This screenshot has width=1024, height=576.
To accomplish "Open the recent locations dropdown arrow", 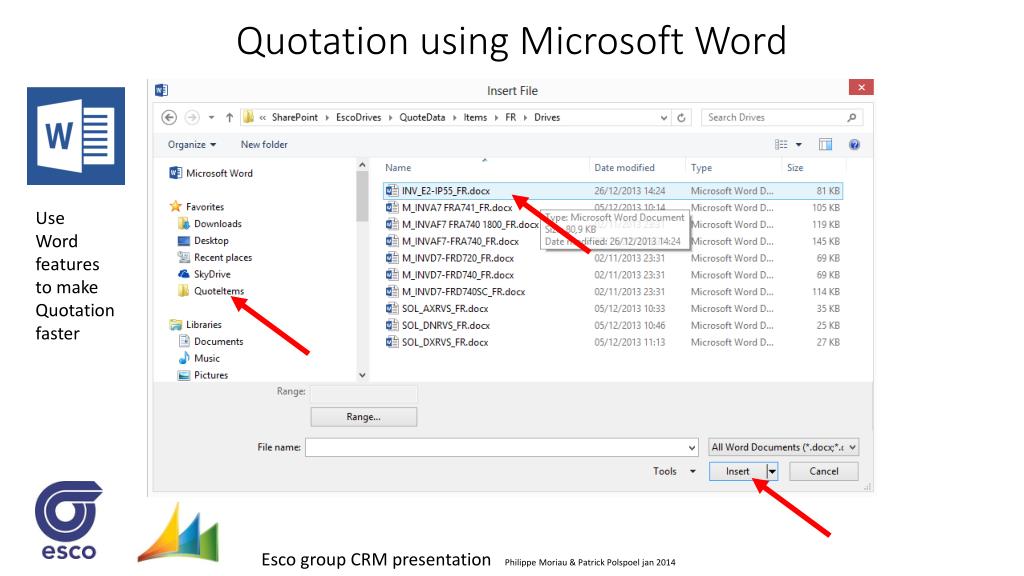I will 211,118.
